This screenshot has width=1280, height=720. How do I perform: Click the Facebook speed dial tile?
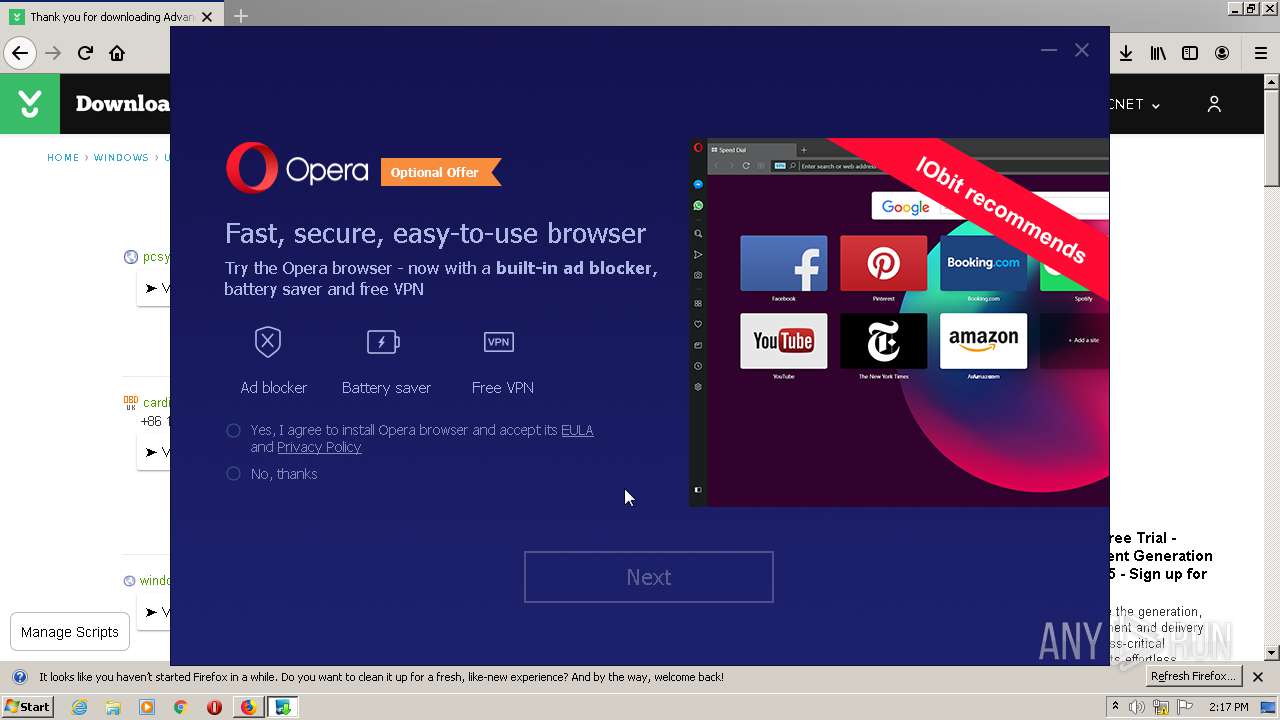click(784, 264)
